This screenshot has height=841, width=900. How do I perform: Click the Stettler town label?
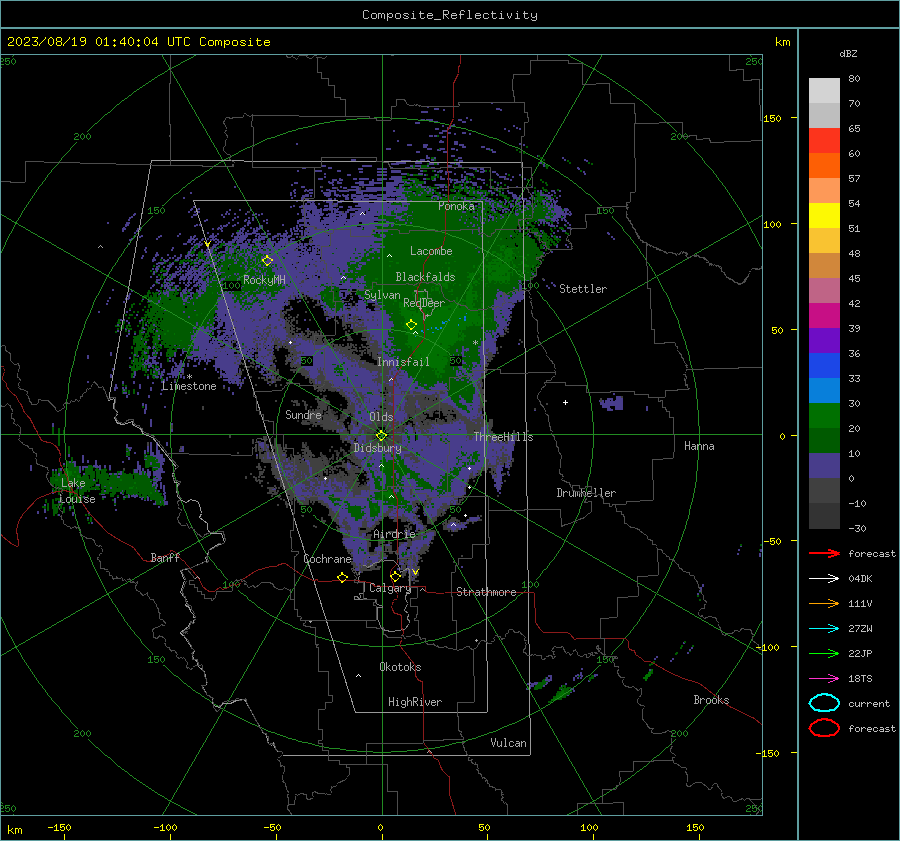tap(583, 289)
